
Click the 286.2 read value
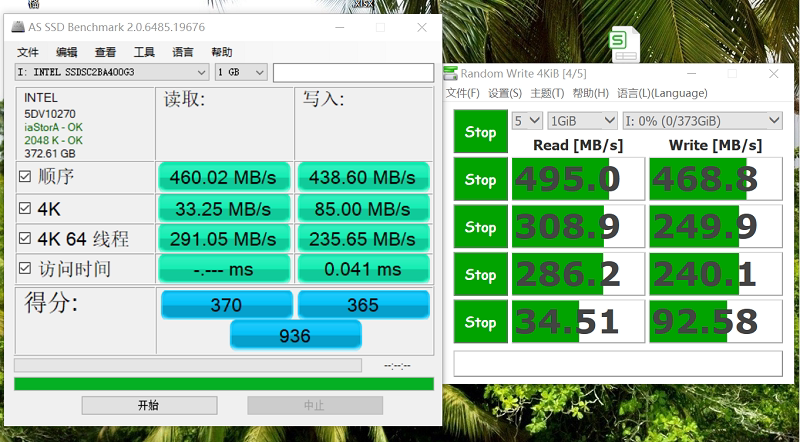pos(578,274)
